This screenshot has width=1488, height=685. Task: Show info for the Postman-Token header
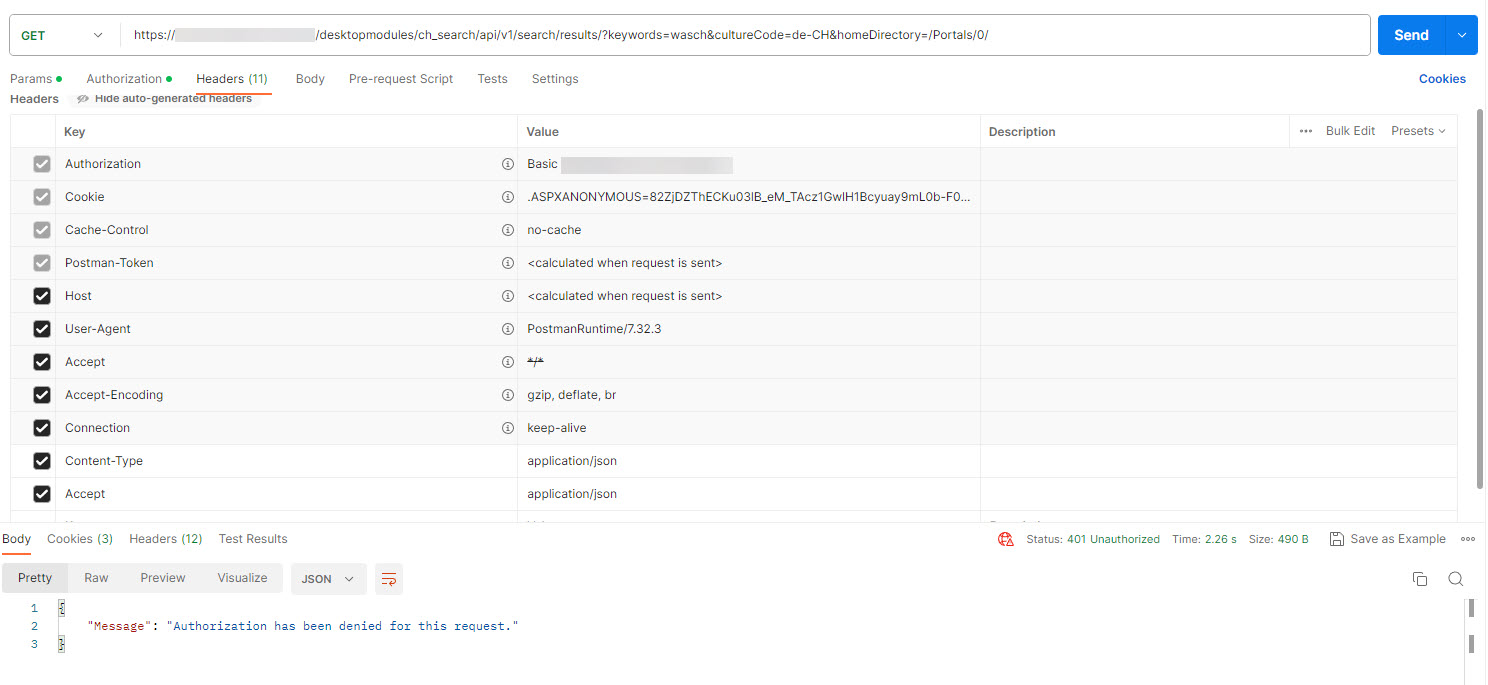(507, 263)
